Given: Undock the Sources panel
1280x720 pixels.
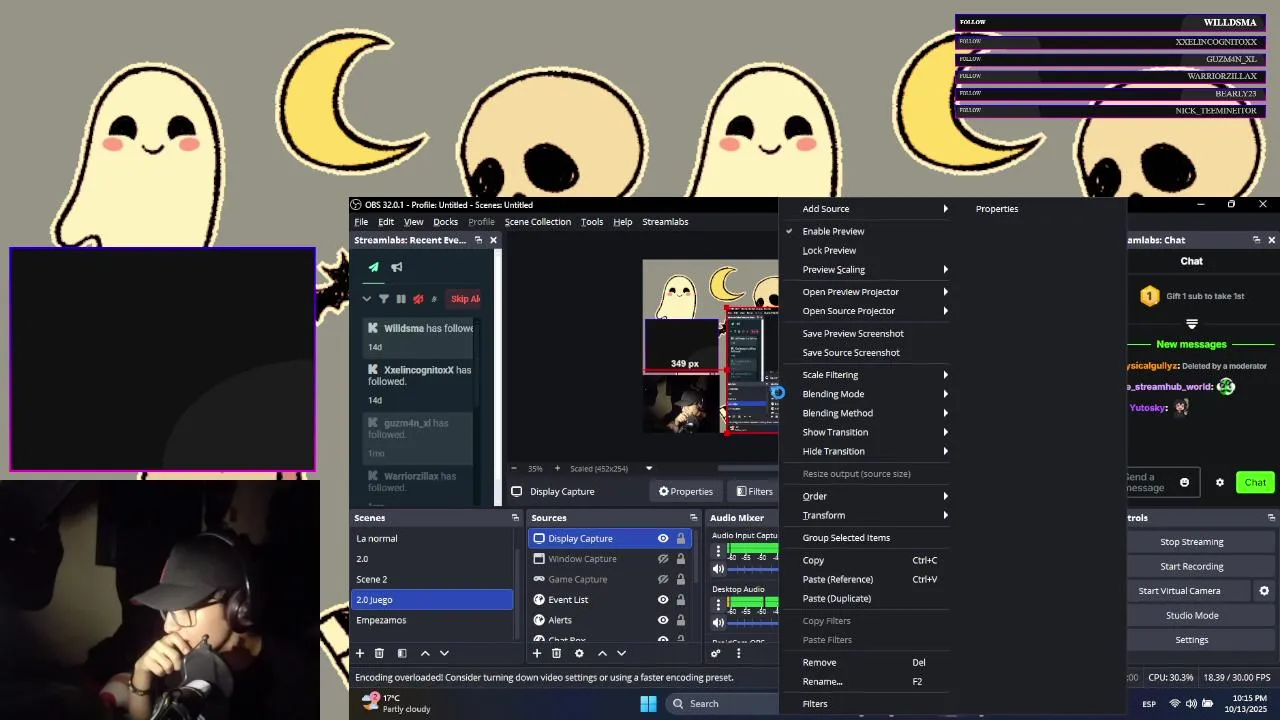Looking at the screenshot, I should (x=694, y=518).
